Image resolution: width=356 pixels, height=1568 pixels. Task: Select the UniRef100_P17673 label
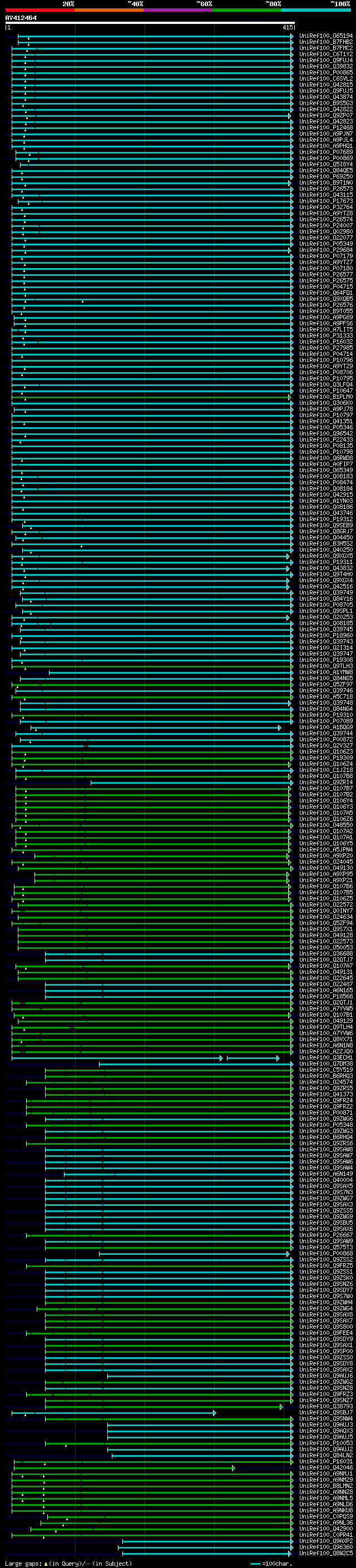click(x=325, y=201)
